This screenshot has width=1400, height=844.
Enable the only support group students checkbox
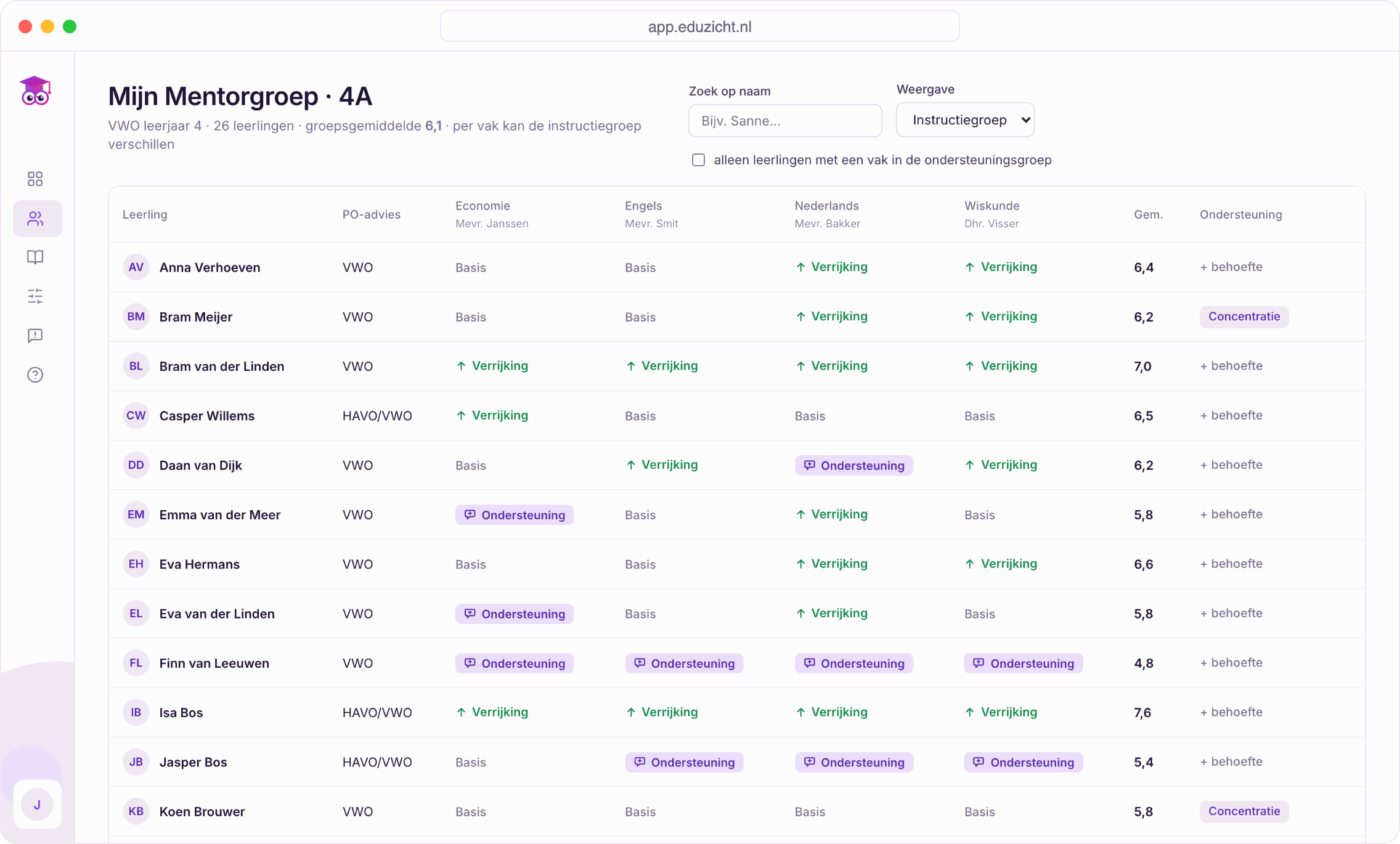point(698,160)
